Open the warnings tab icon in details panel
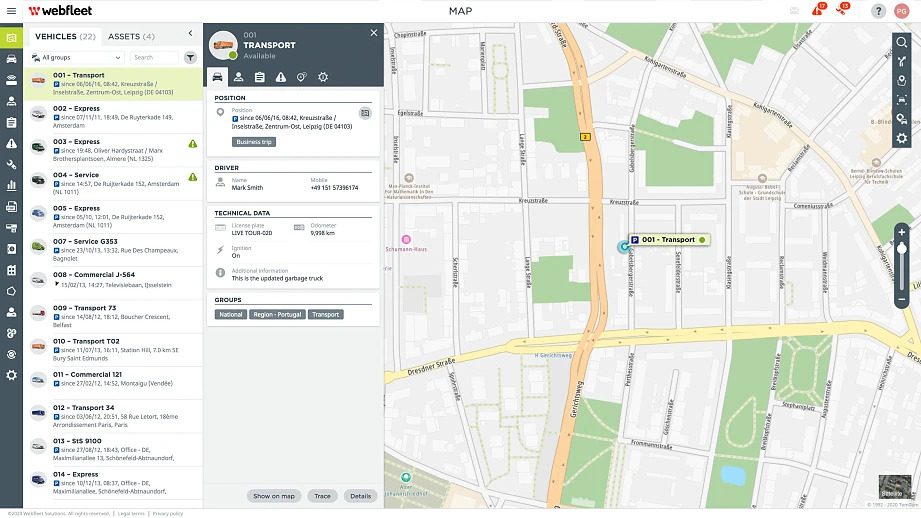Image resolution: width=921 pixels, height=518 pixels. (x=280, y=77)
